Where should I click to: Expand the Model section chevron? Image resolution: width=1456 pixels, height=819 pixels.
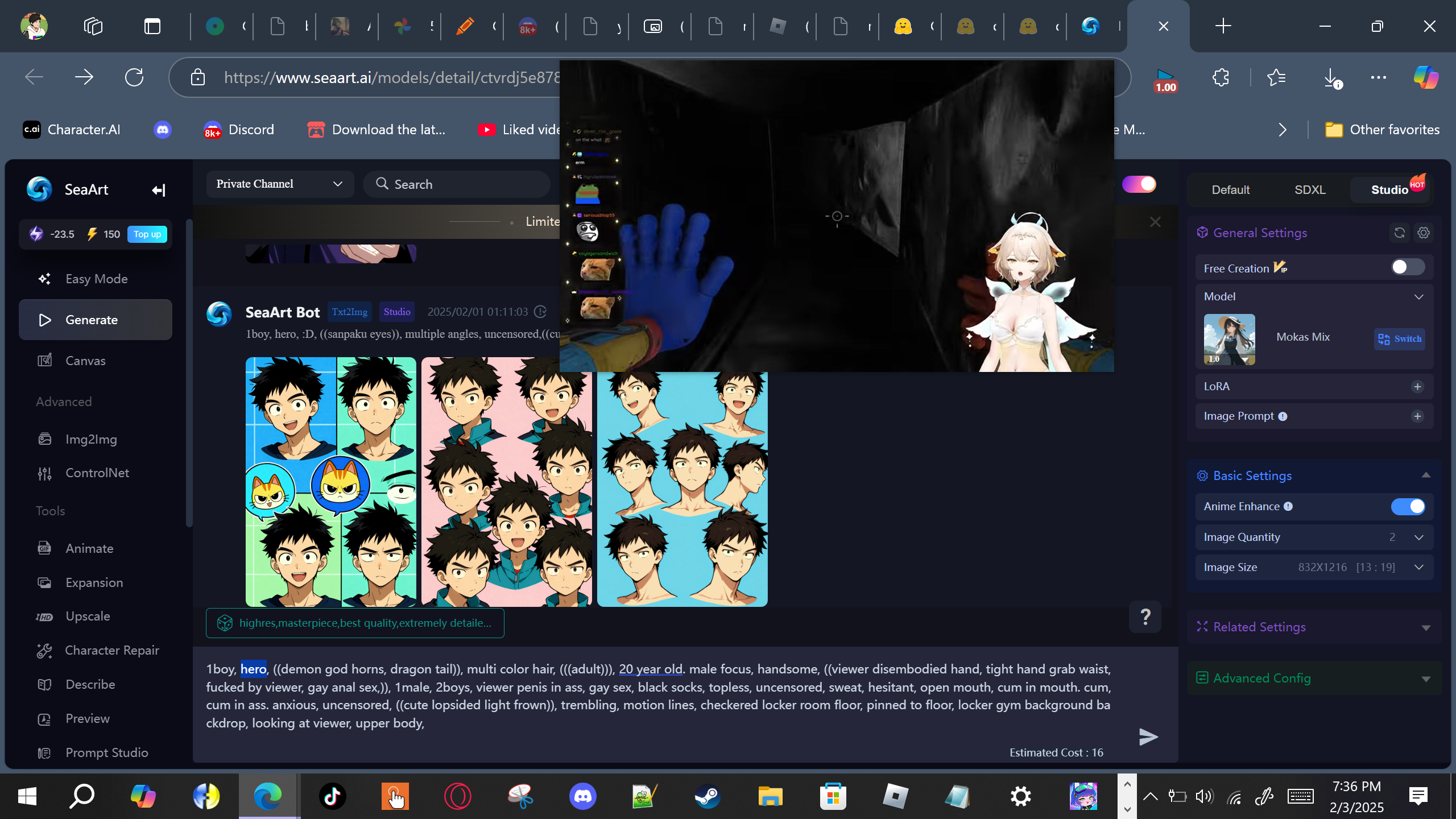1419,297
